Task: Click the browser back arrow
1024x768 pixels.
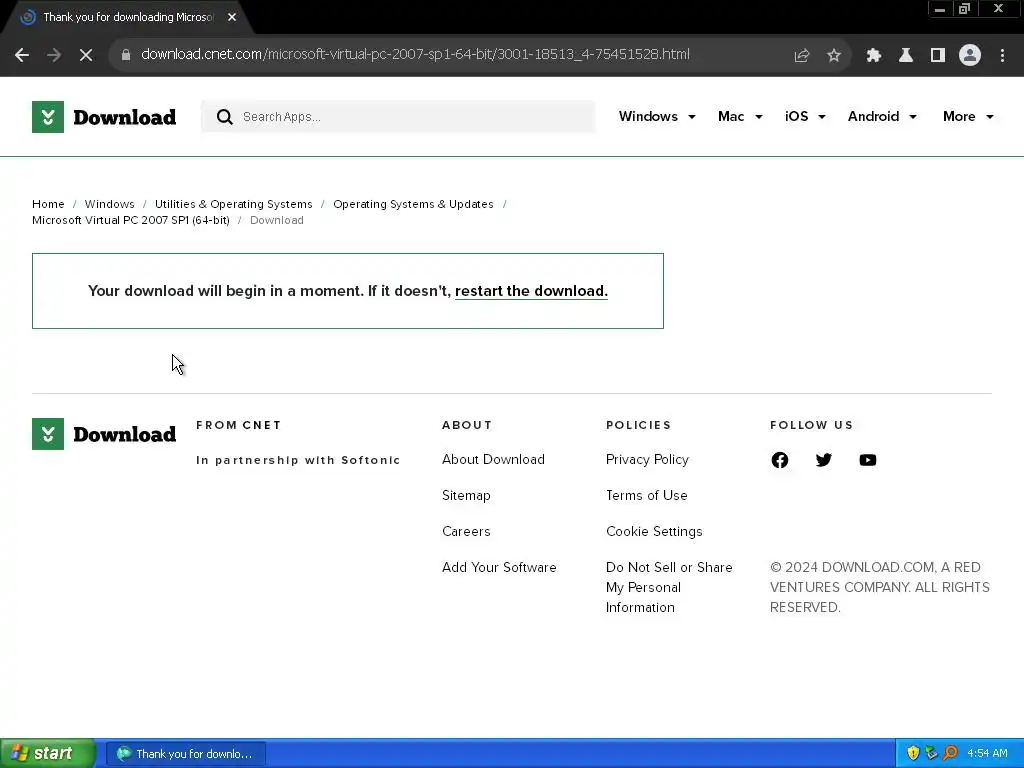Action: coord(22,56)
